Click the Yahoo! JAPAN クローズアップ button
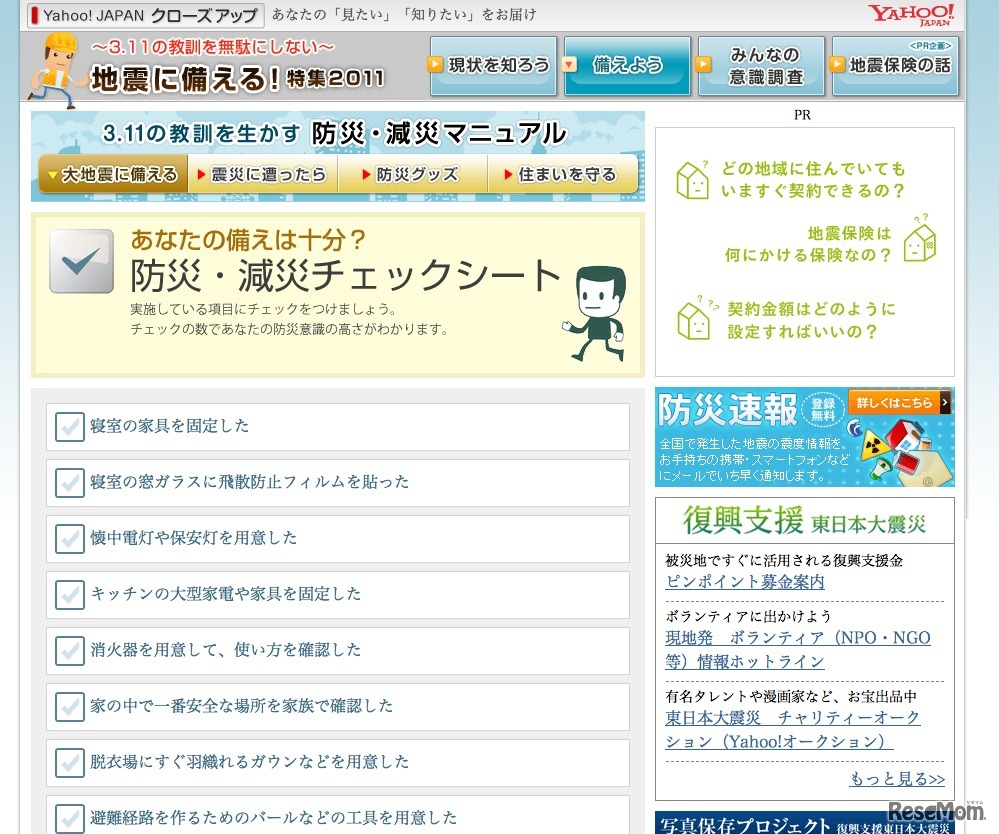999x834 pixels. (x=145, y=15)
